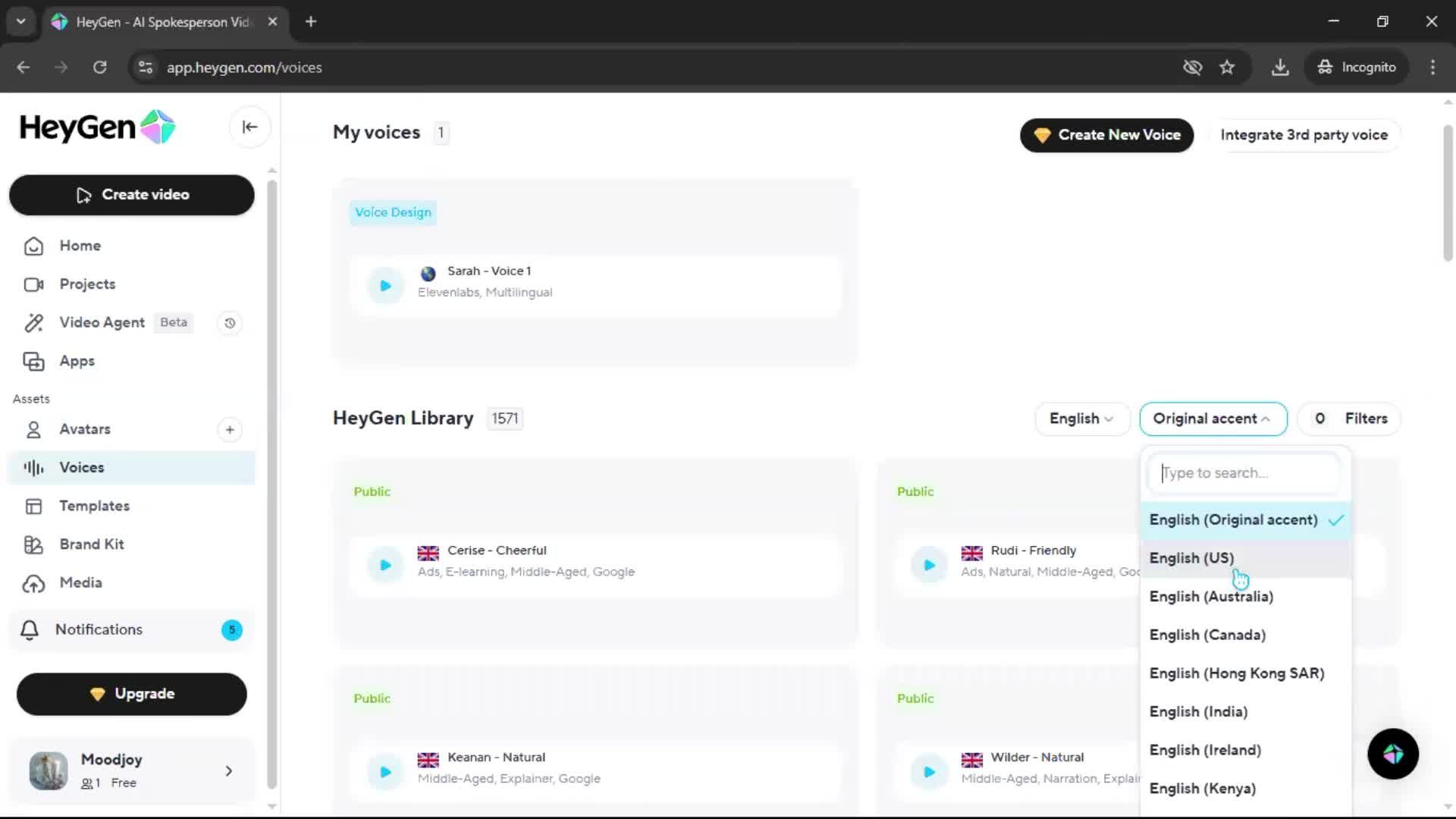Collapse the sidebar with arrow icon
The height and width of the screenshot is (819, 1456).
249,127
